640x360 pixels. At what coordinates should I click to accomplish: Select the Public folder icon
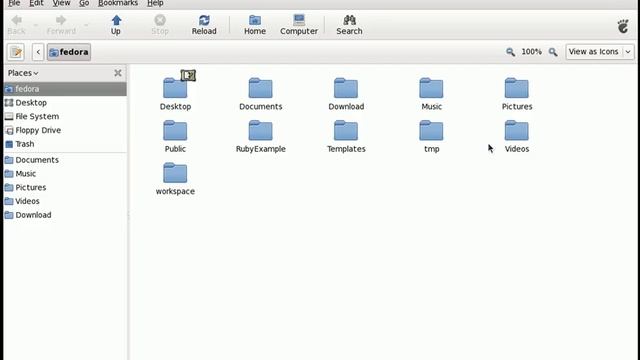pyautogui.click(x=175, y=131)
